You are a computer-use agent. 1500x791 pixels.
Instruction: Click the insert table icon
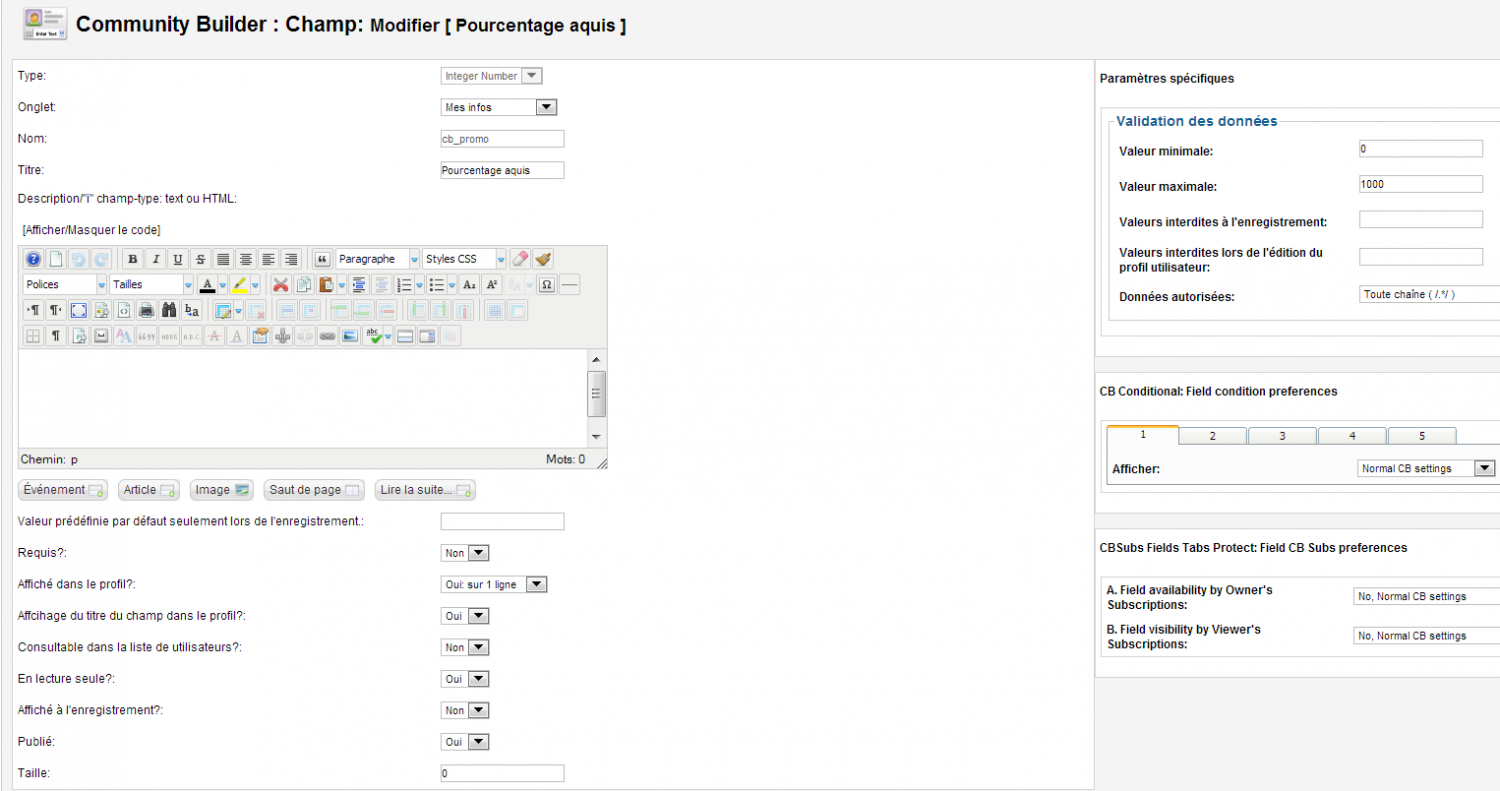click(x=224, y=310)
